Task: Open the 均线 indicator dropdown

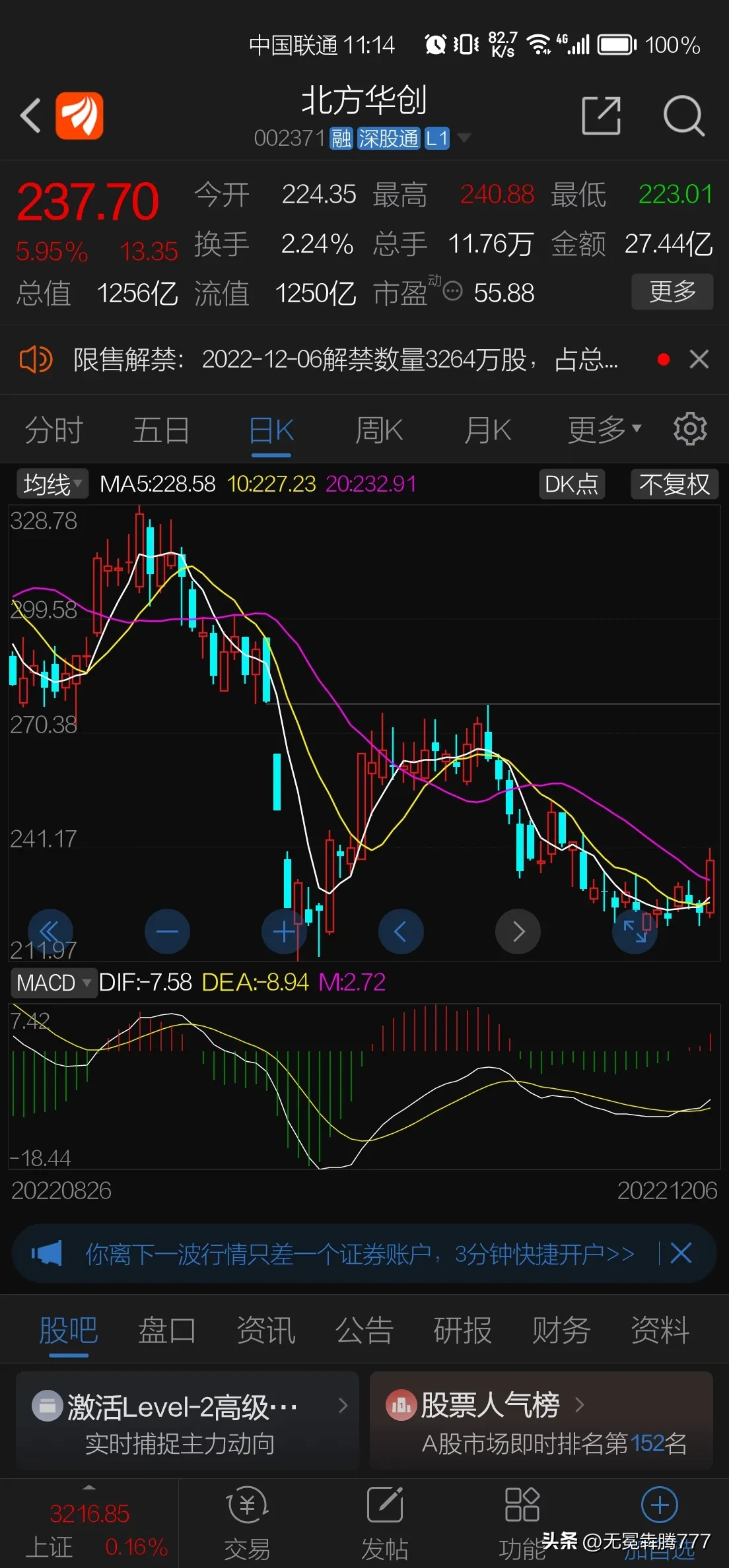Action: pos(52,484)
